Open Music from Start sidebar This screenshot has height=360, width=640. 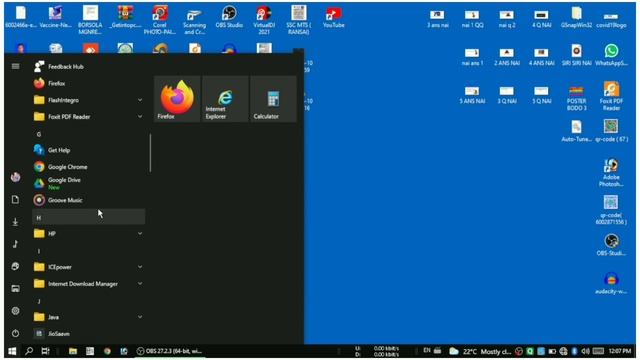click(x=16, y=244)
